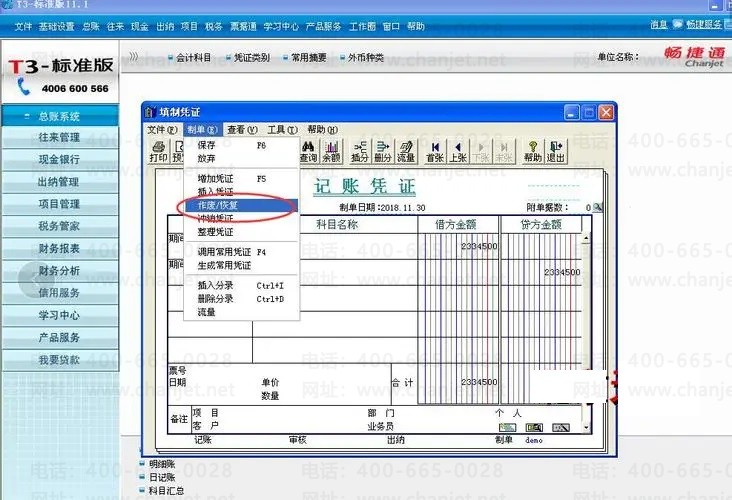Image resolution: width=732 pixels, height=500 pixels.
Task: Open 窗口 in the main menu bar
Action: pyautogui.click(x=391, y=27)
